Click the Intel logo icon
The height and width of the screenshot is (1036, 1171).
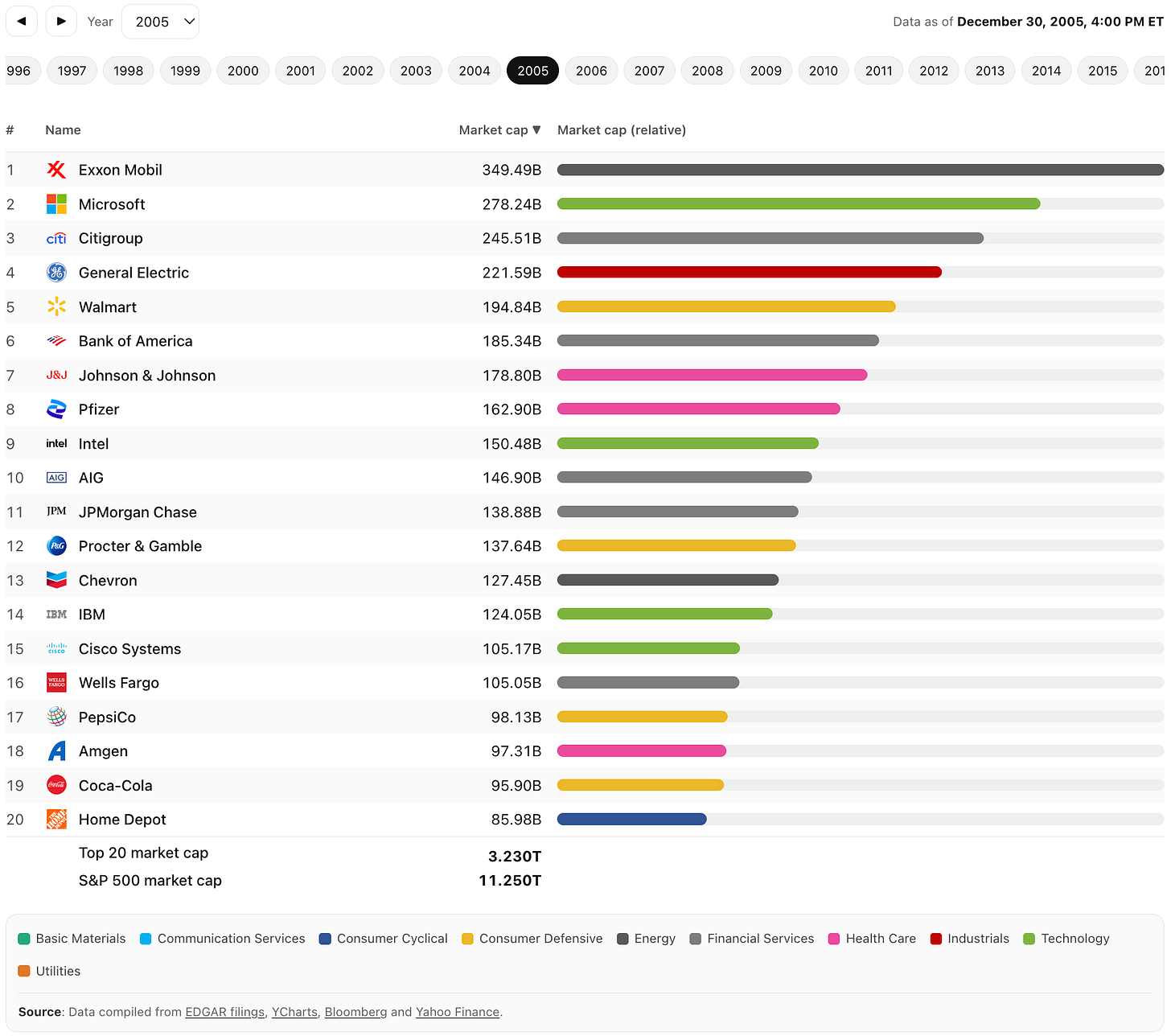click(56, 443)
